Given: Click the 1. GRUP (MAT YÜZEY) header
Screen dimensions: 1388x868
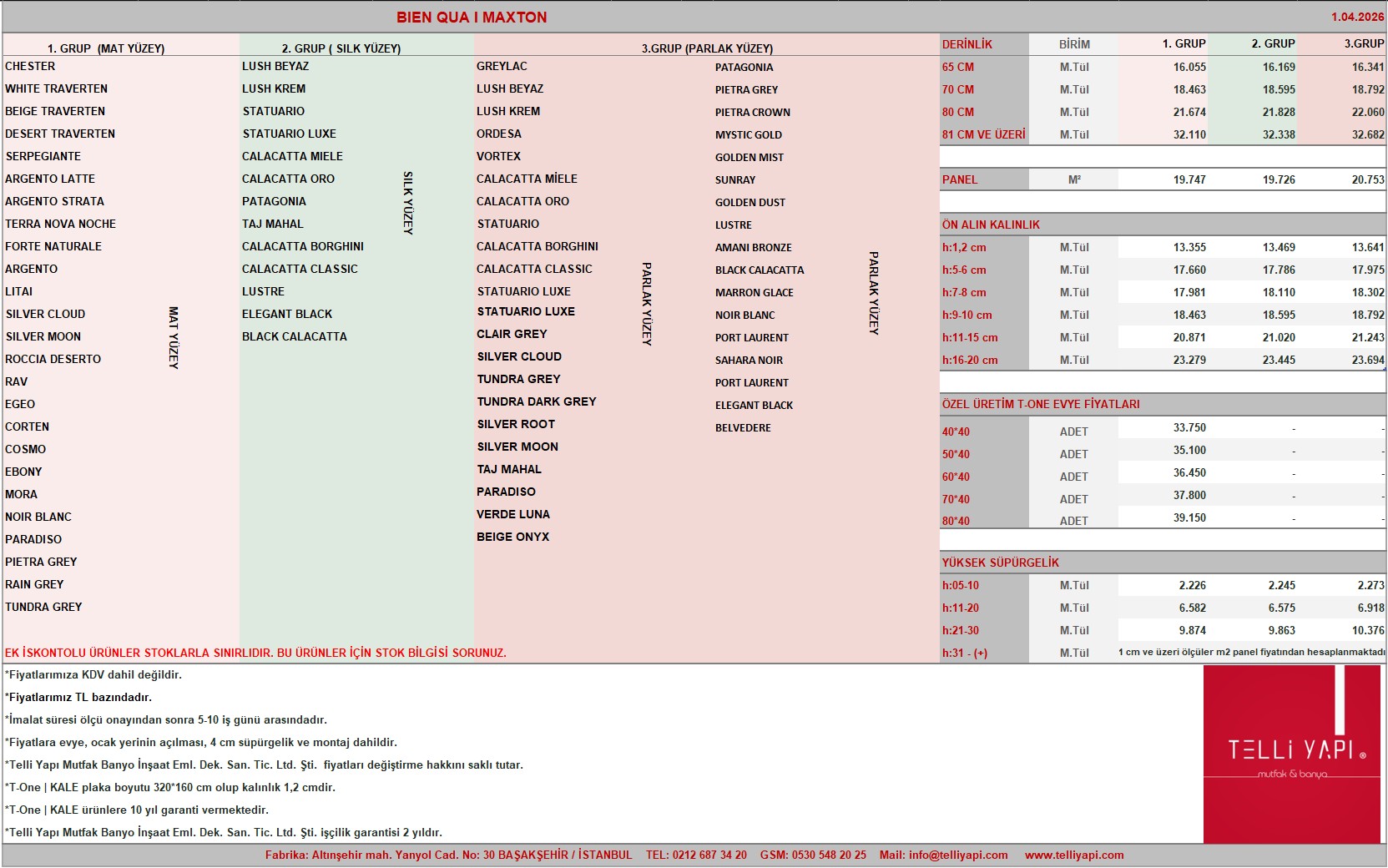Looking at the screenshot, I should pyautogui.click(x=106, y=48).
